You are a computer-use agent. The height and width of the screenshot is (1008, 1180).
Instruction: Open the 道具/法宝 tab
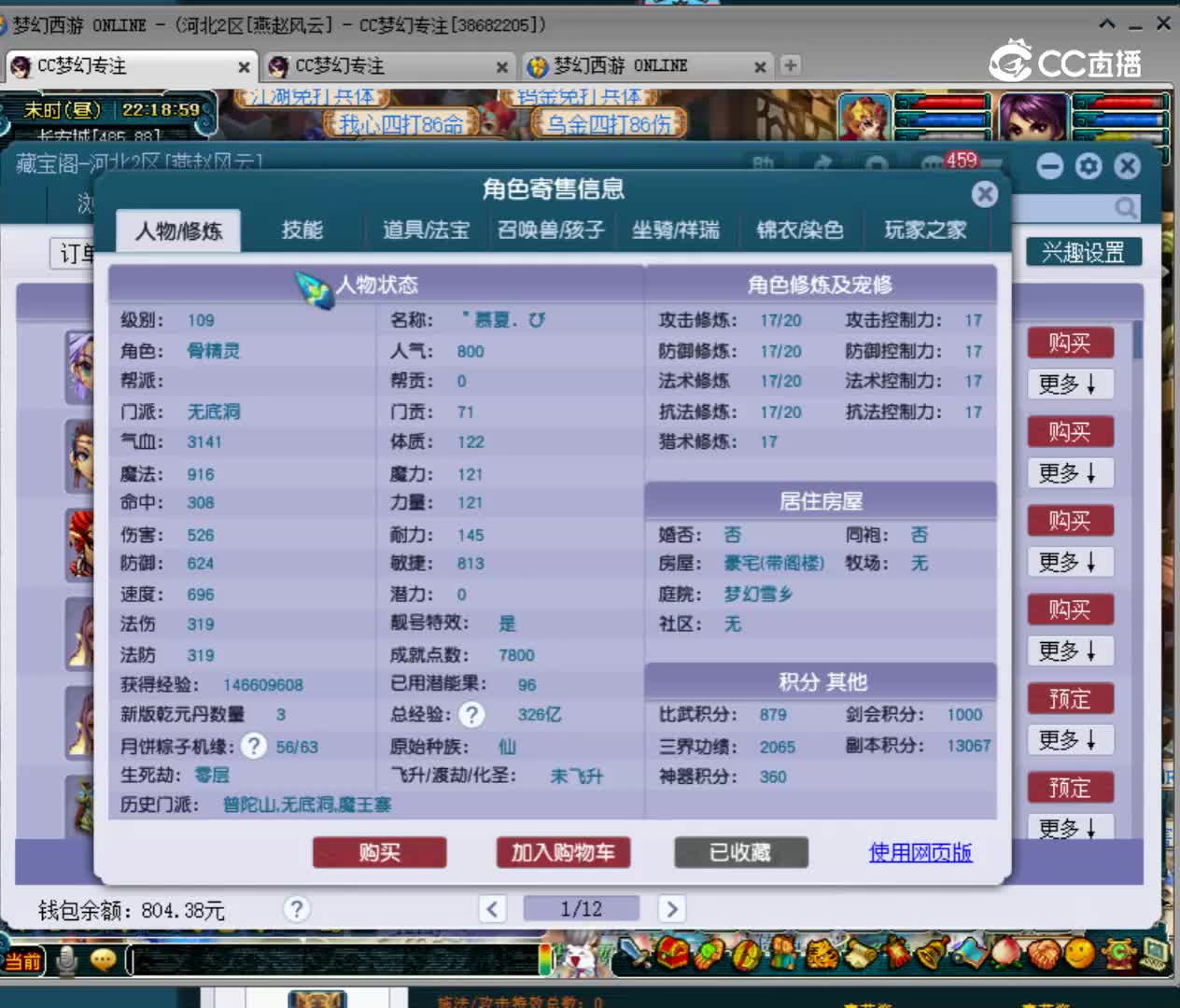pyautogui.click(x=426, y=231)
